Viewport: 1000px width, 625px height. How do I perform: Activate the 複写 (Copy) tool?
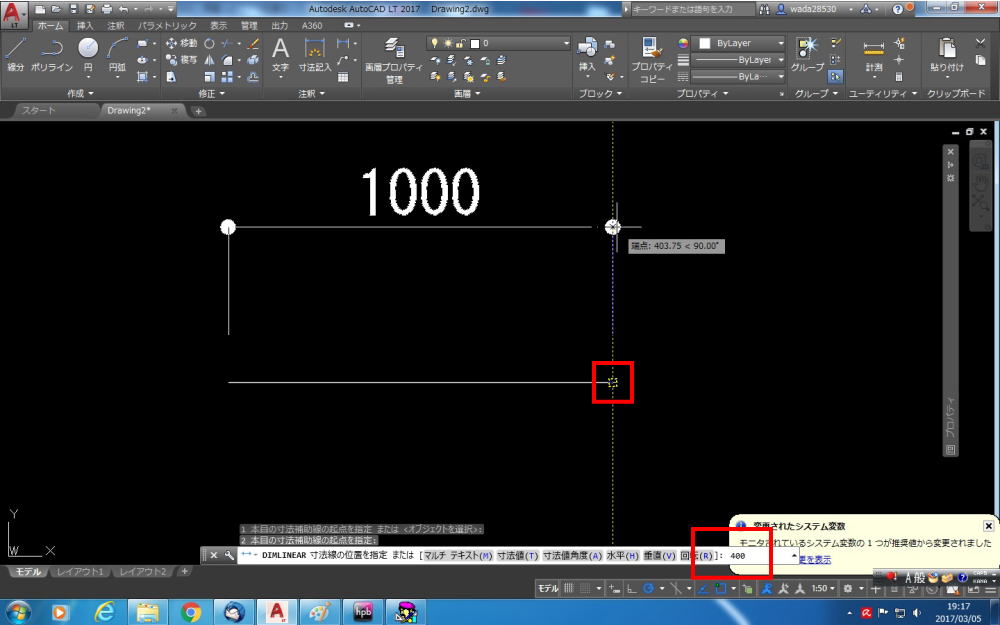pos(182,60)
